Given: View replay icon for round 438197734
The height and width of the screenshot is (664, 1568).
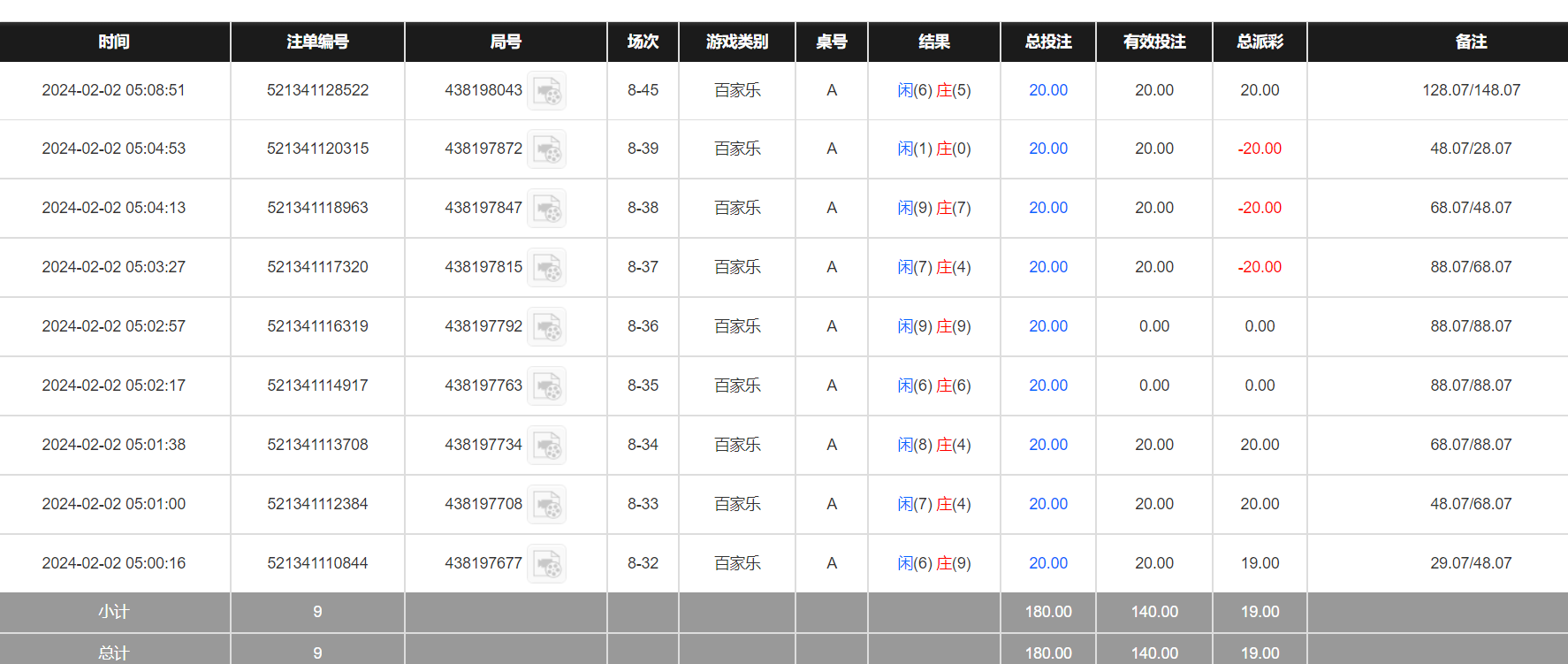Looking at the screenshot, I should coord(547,446).
